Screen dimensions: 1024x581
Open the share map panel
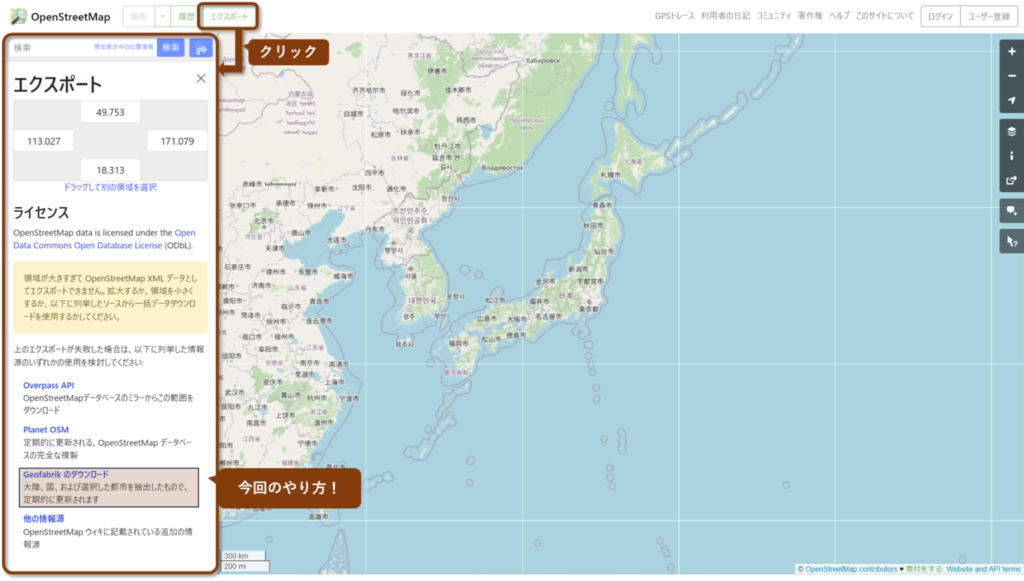point(1011,181)
